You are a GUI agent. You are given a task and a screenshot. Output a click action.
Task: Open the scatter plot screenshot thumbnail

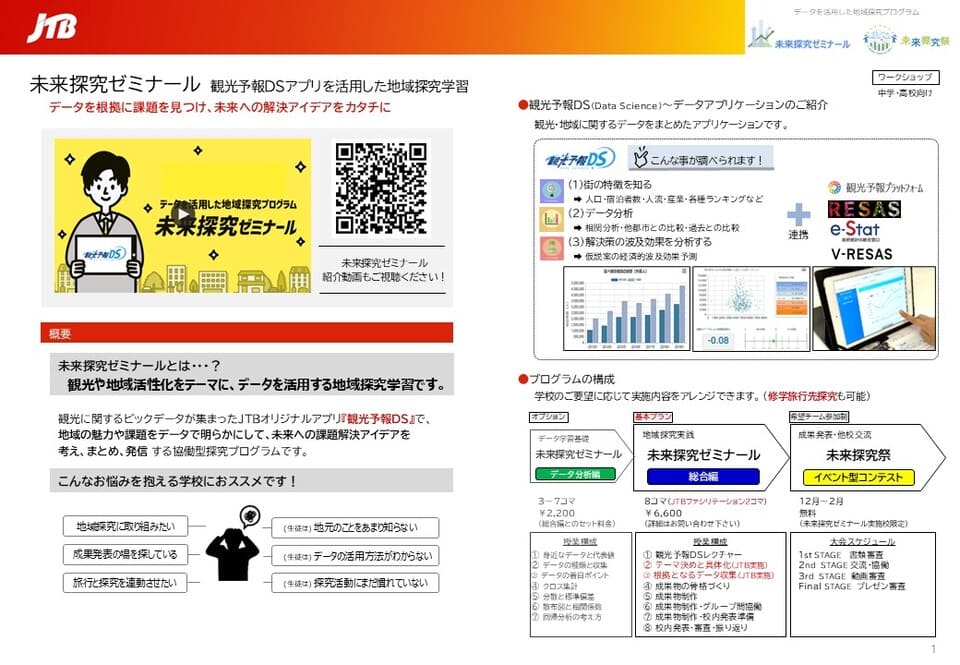tap(751, 309)
